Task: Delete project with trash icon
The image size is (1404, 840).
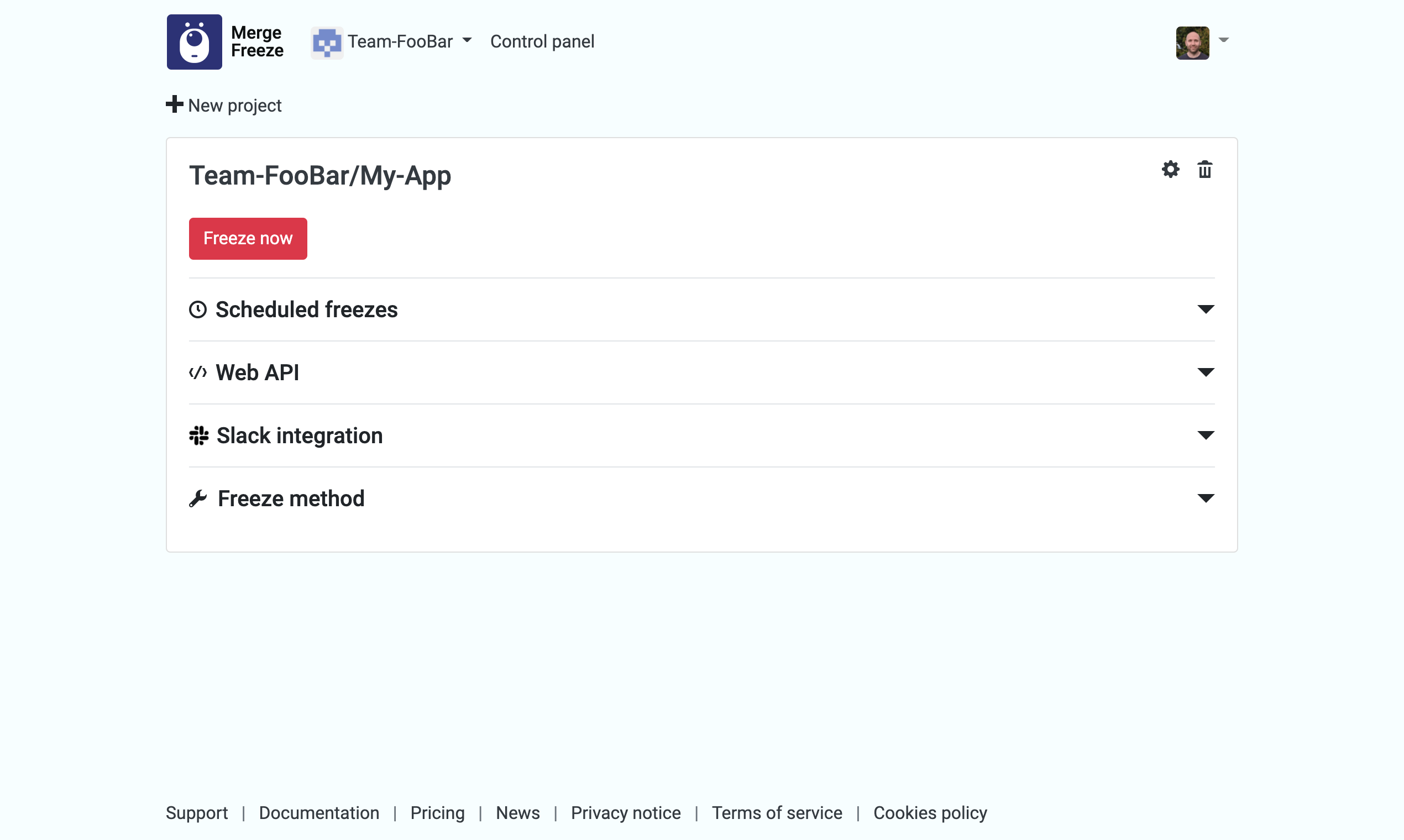Action: 1204,169
